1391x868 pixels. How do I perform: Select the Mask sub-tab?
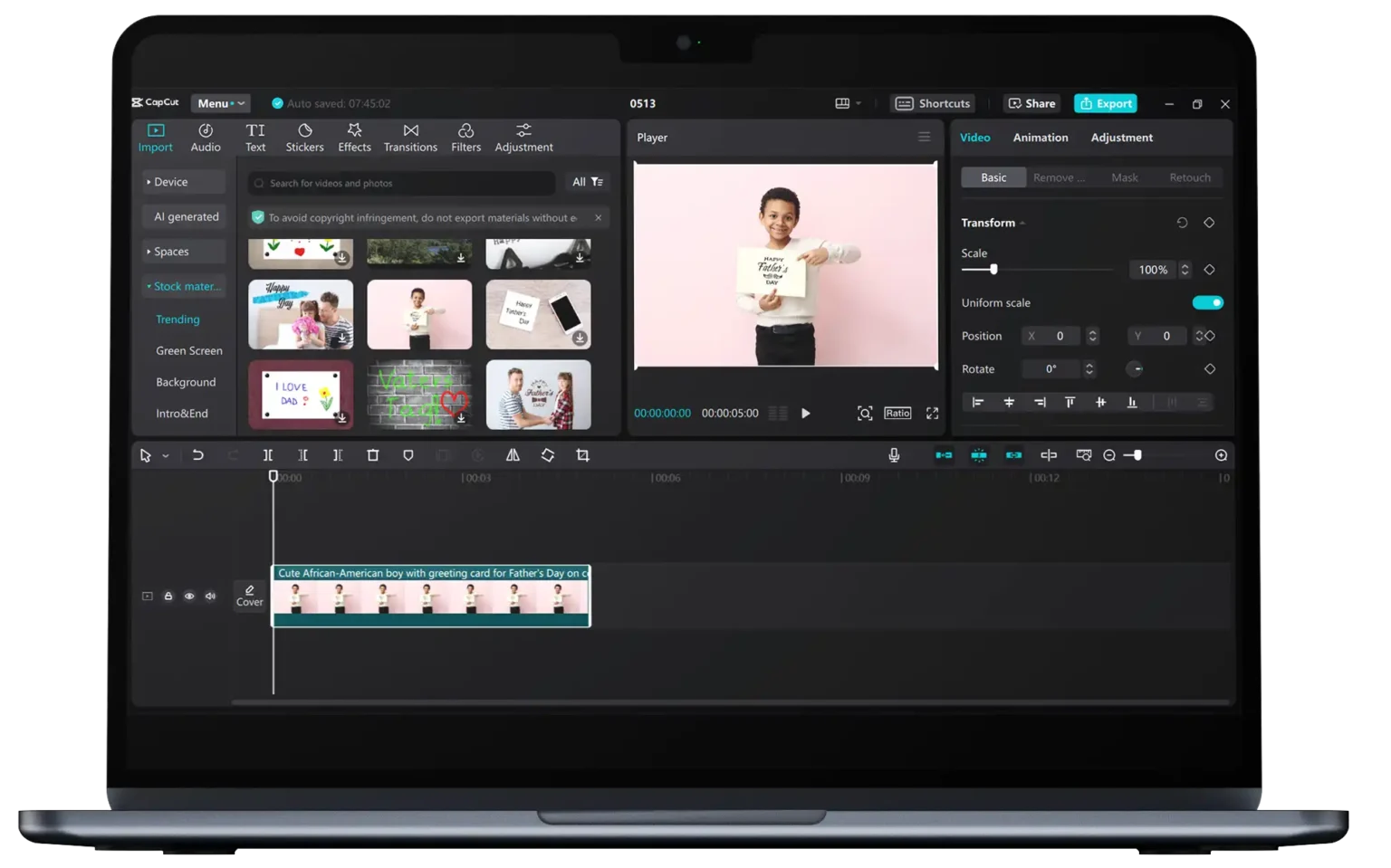(1124, 177)
